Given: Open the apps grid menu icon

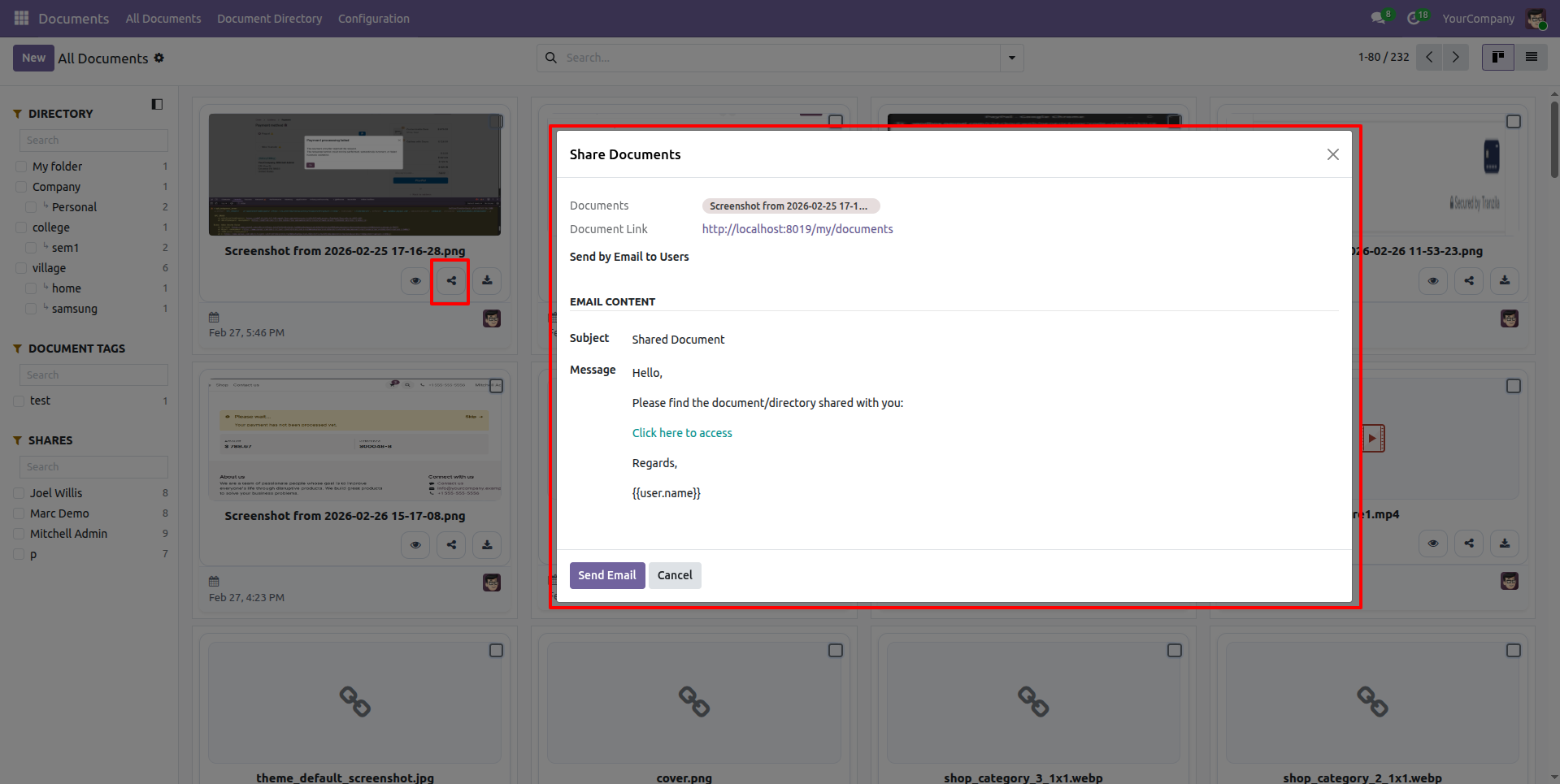Looking at the screenshot, I should pyautogui.click(x=21, y=18).
